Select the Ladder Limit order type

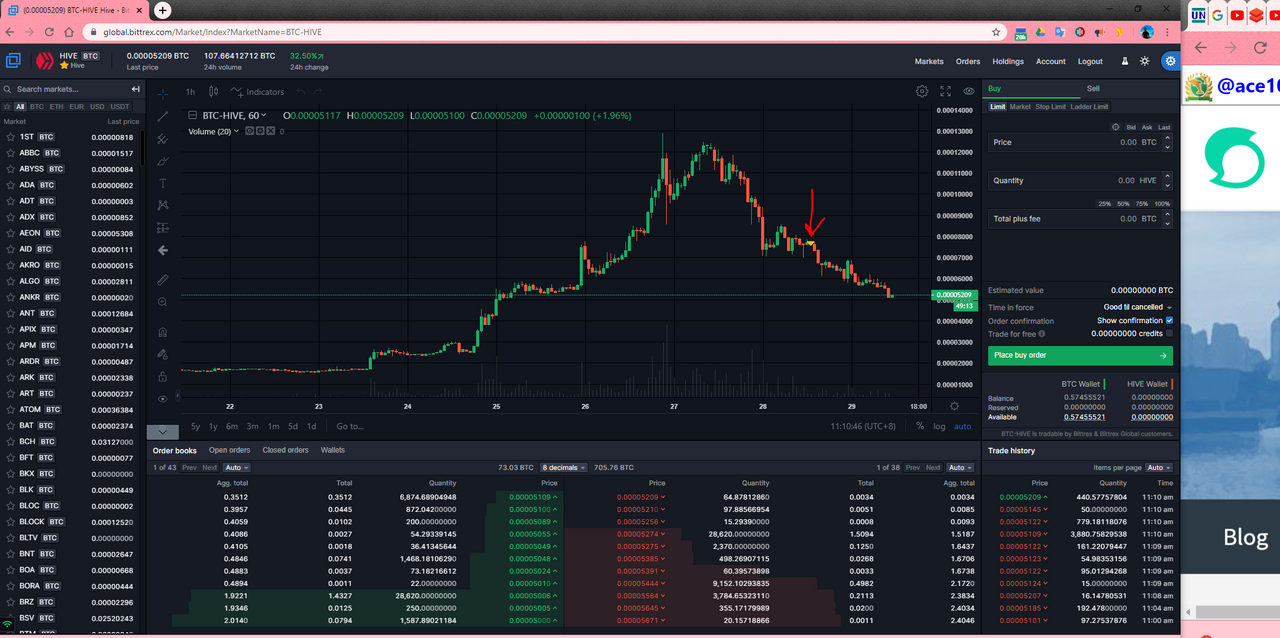pos(1089,106)
